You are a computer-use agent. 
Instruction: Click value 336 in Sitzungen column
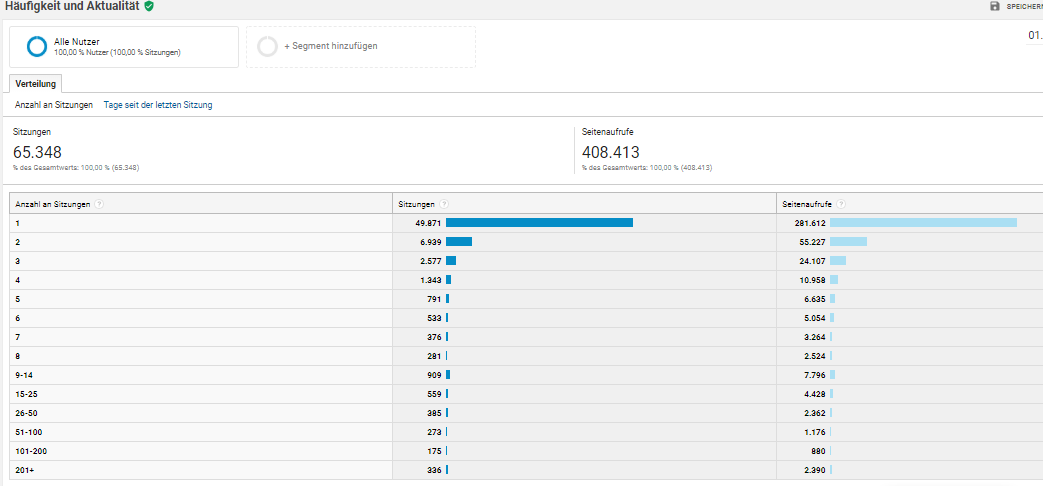434,470
